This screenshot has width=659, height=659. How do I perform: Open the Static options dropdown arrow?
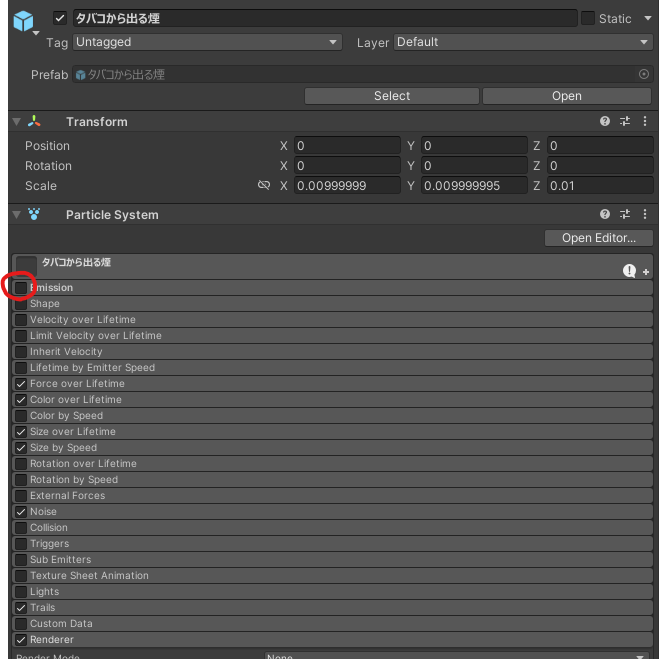click(647, 18)
